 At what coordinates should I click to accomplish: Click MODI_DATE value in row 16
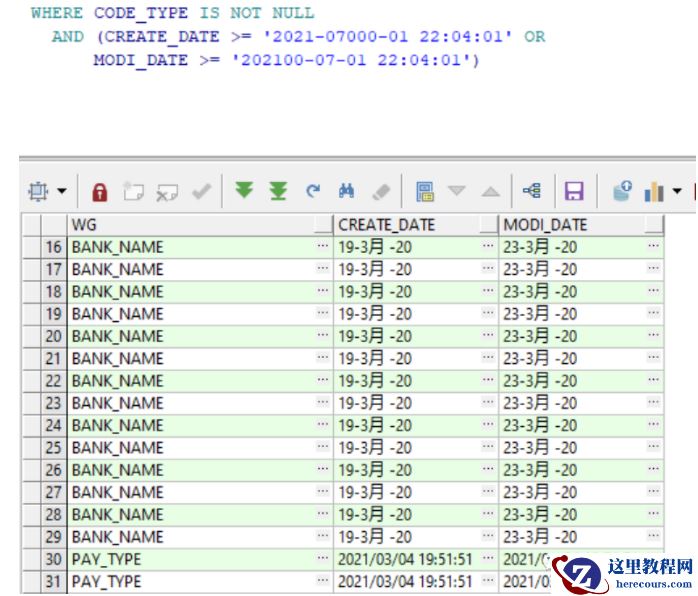[540, 247]
